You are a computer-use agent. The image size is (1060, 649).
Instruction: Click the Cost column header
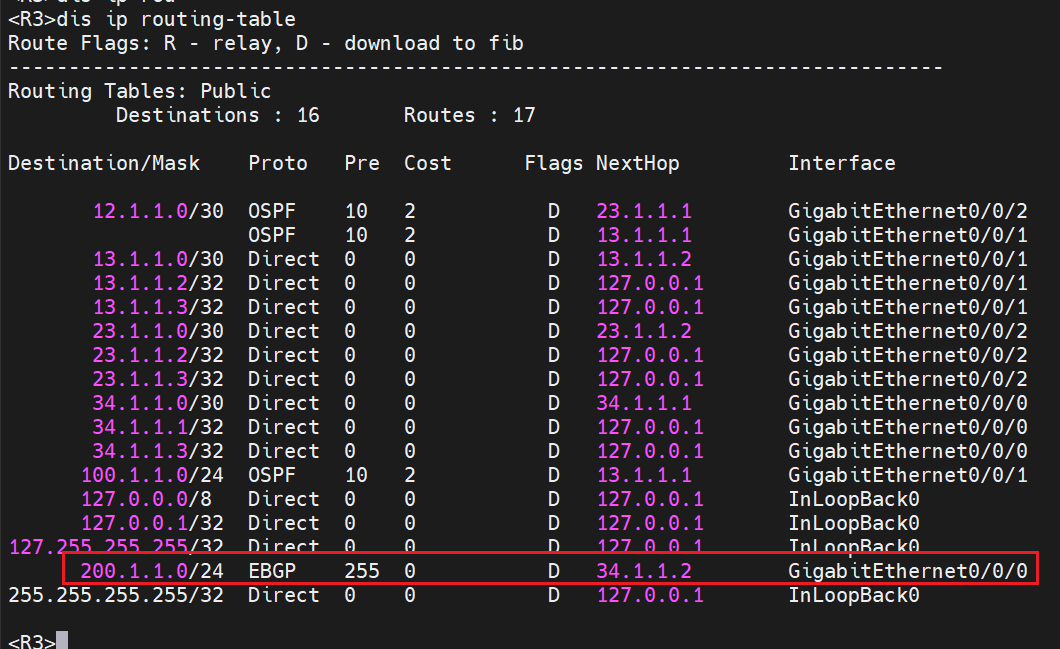pyautogui.click(x=427, y=163)
